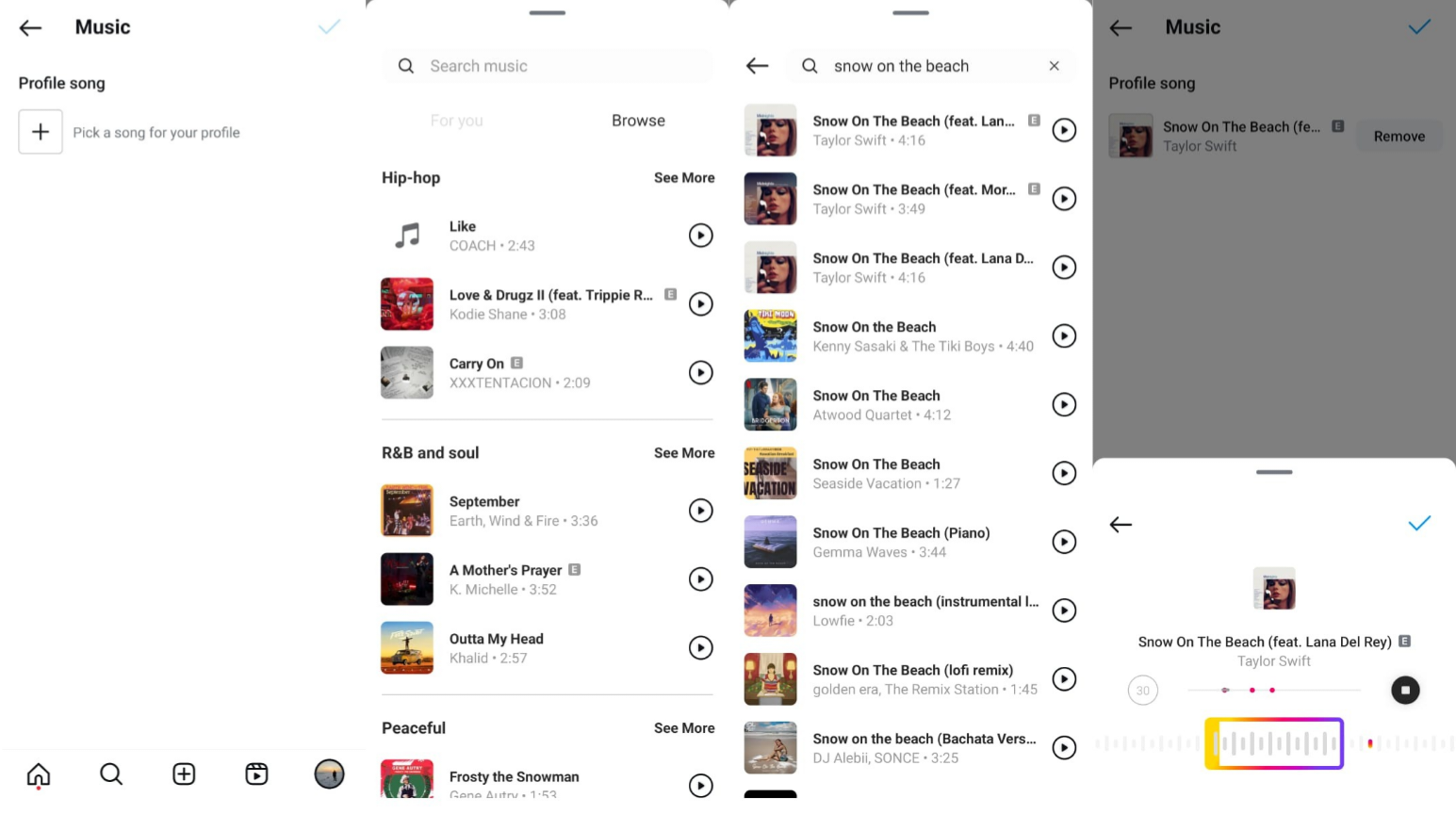
Task: Remove the Snow On The Beach profile song
Action: tap(1399, 137)
